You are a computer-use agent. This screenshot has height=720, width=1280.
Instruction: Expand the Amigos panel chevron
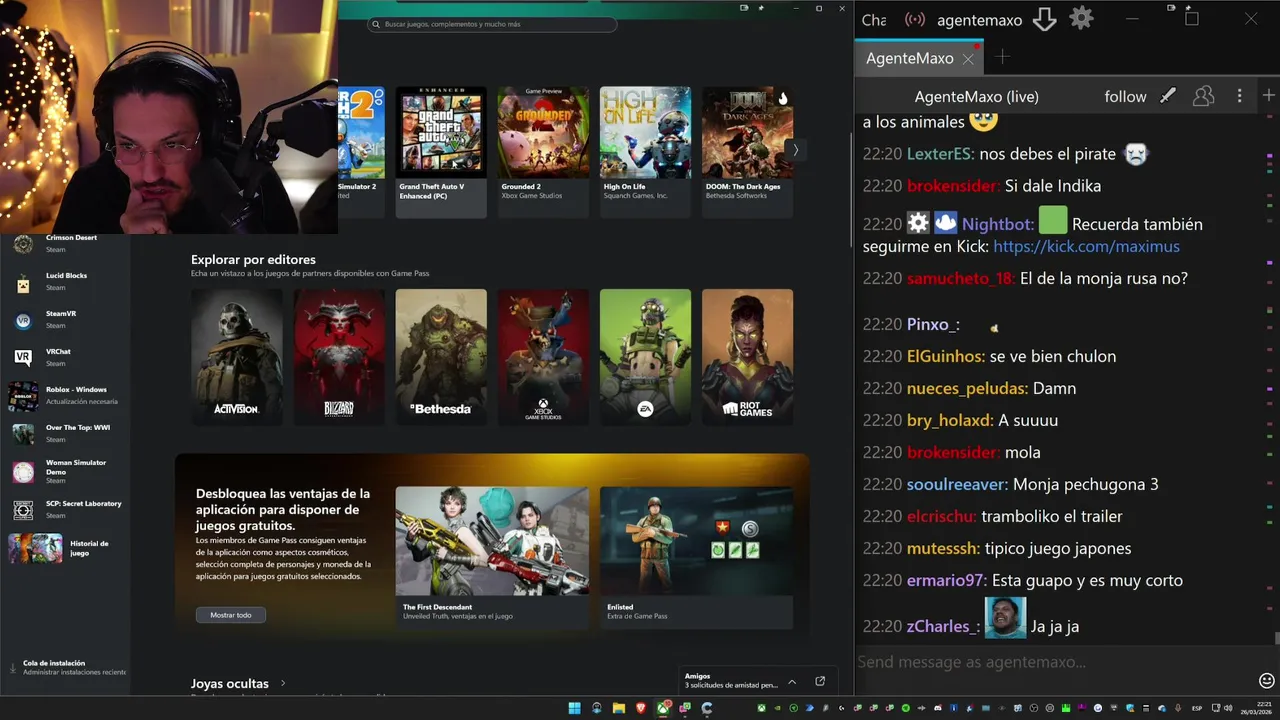tap(792, 681)
